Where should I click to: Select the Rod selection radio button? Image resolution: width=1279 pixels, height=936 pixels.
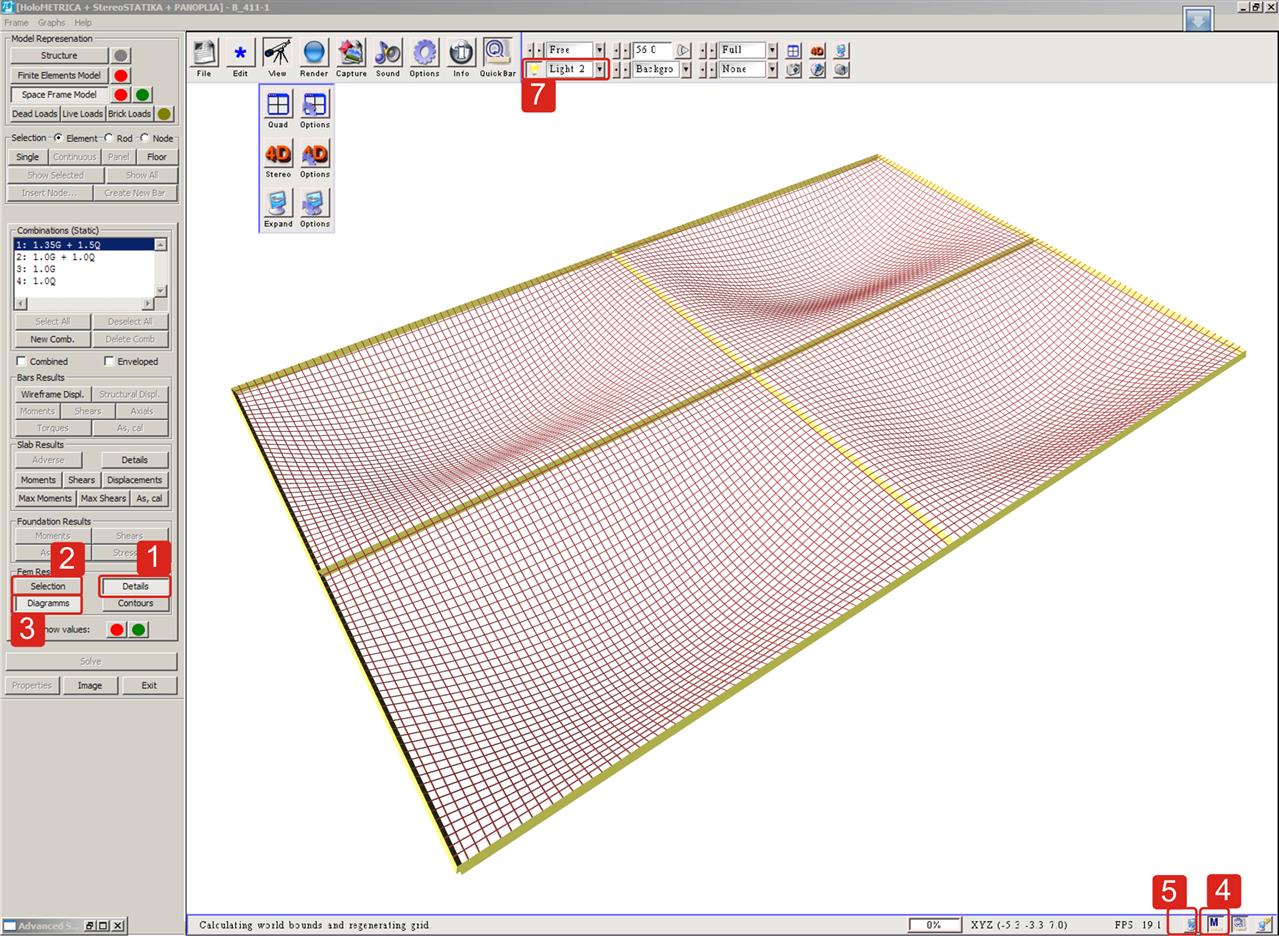tap(109, 139)
